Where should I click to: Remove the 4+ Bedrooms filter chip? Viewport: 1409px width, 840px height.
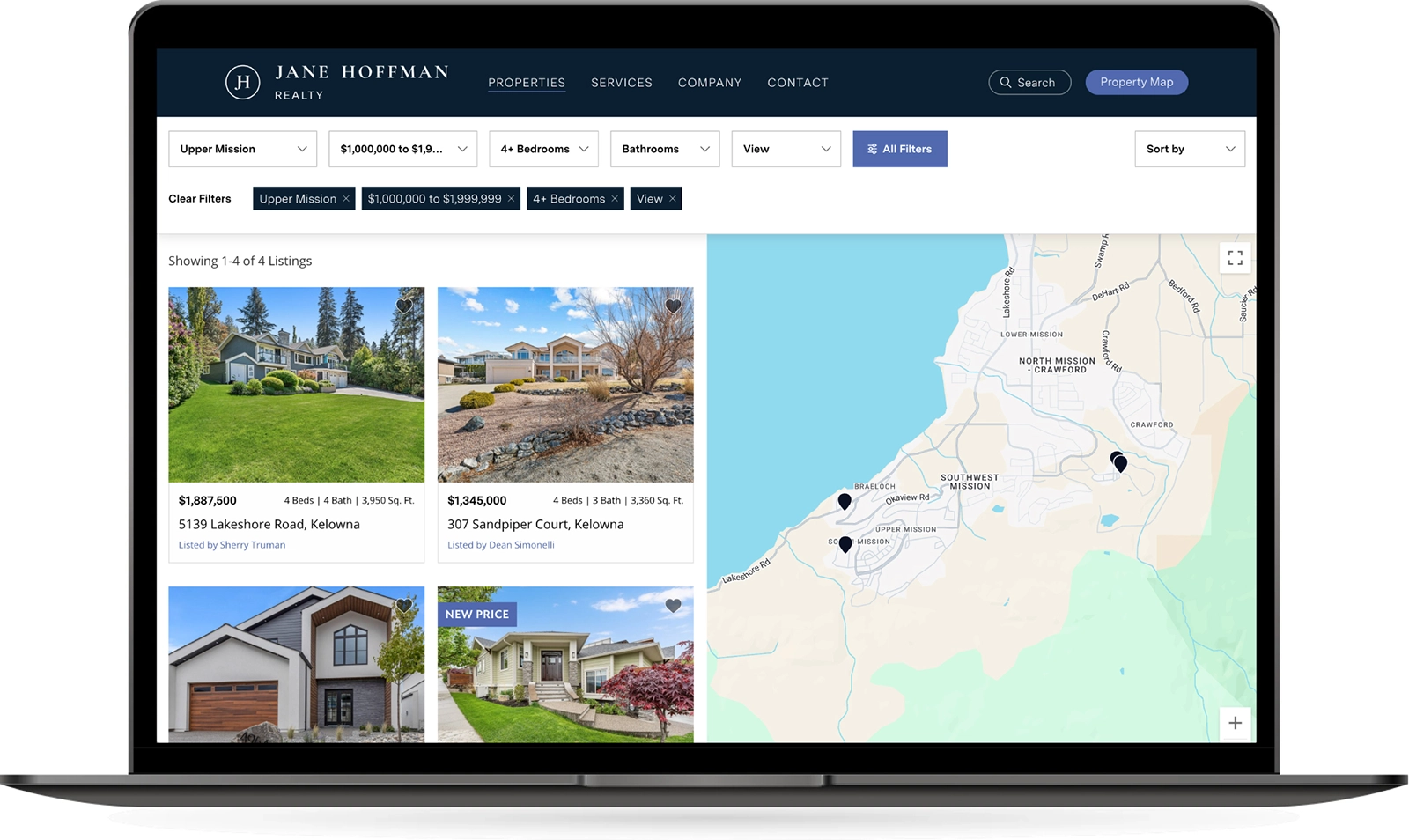(615, 199)
